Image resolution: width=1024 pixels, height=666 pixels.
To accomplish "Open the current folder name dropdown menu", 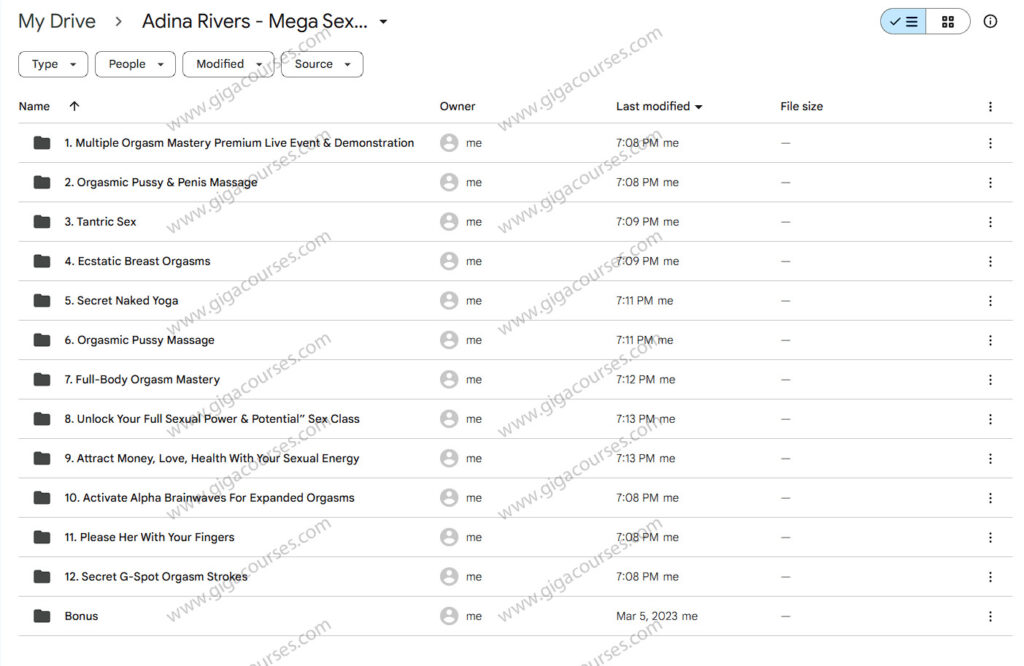I will tap(383, 21).
